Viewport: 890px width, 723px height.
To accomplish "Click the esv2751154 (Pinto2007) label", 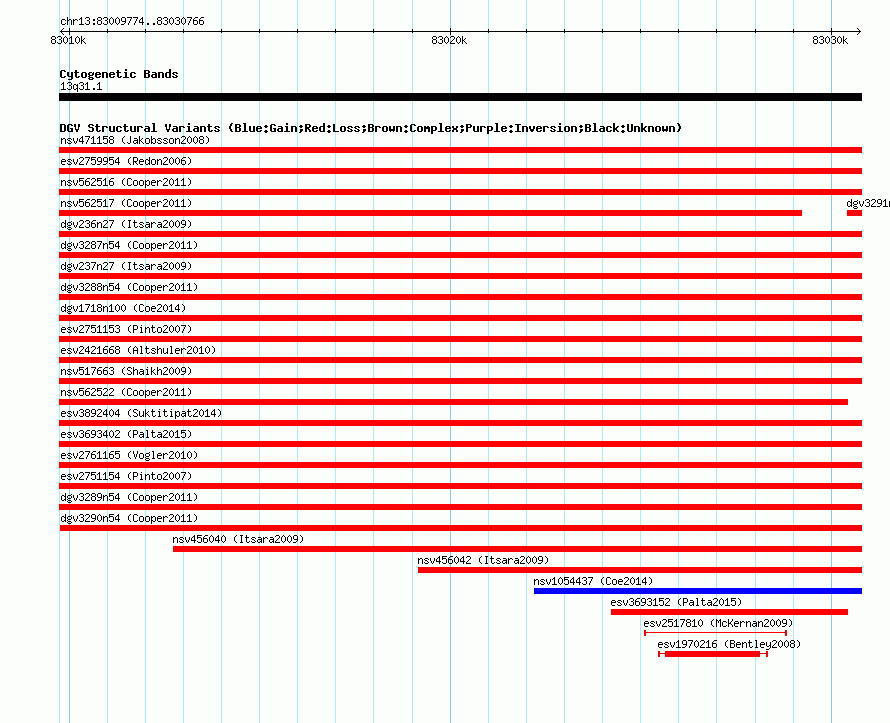I will pyautogui.click(x=126, y=476).
